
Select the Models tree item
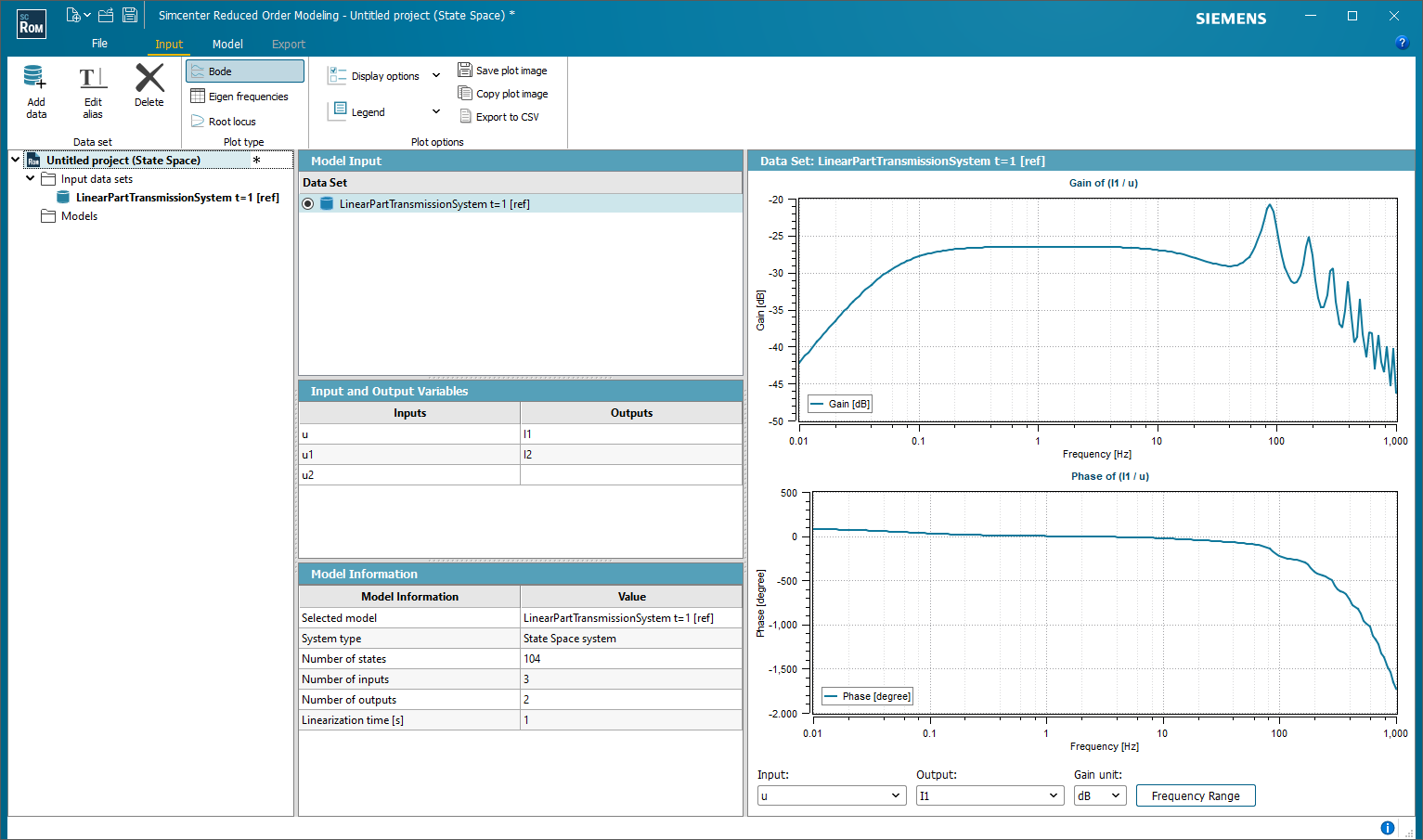(x=79, y=216)
